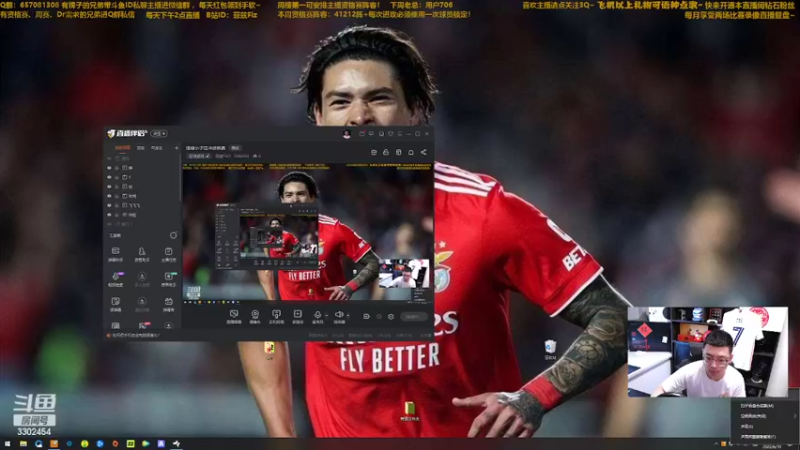Select the orange highlighted scene tab
Image resolution: width=800 pixels, height=450 pixels.
click(122, 148)
